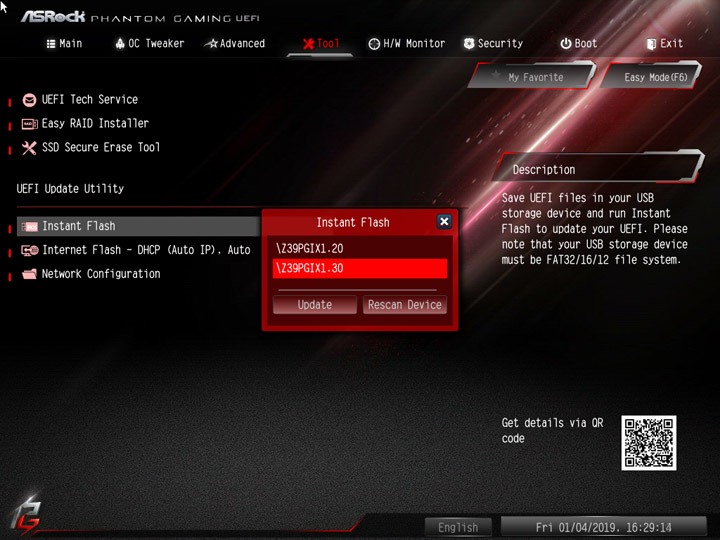Open the H/W Monitor tab

(407, 44)
